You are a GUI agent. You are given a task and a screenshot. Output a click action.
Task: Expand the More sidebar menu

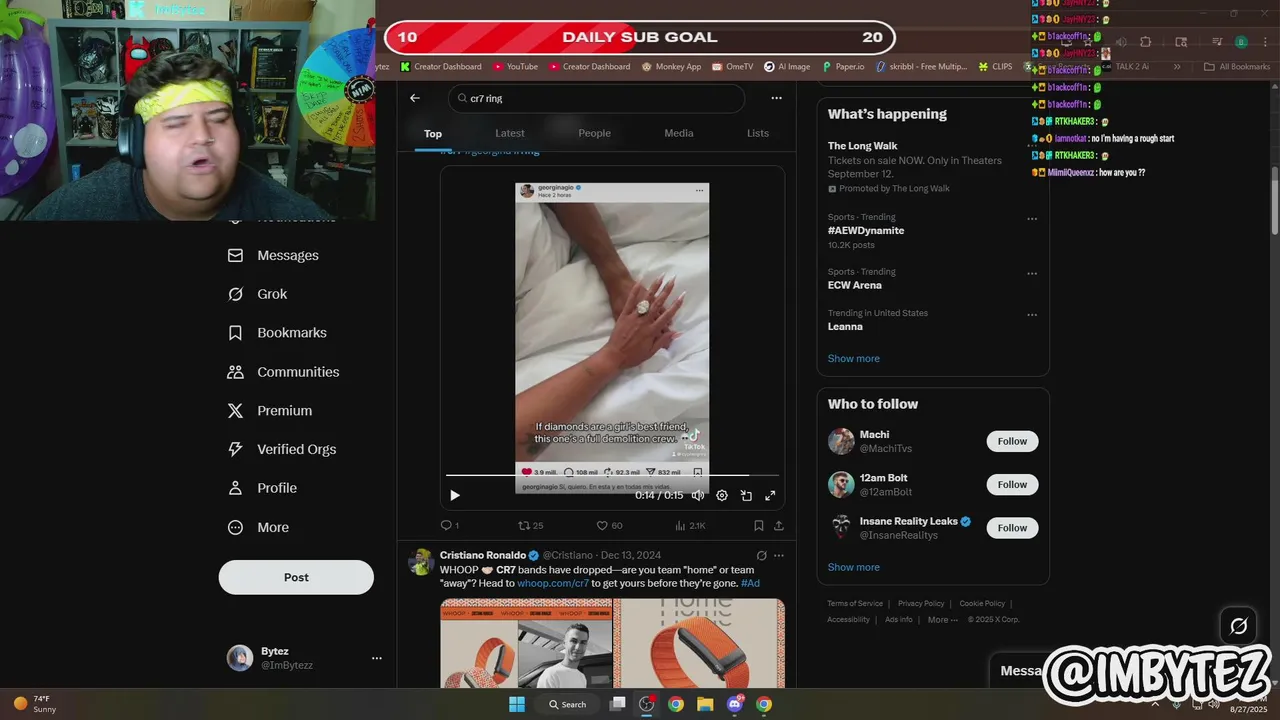pos(259,527)
